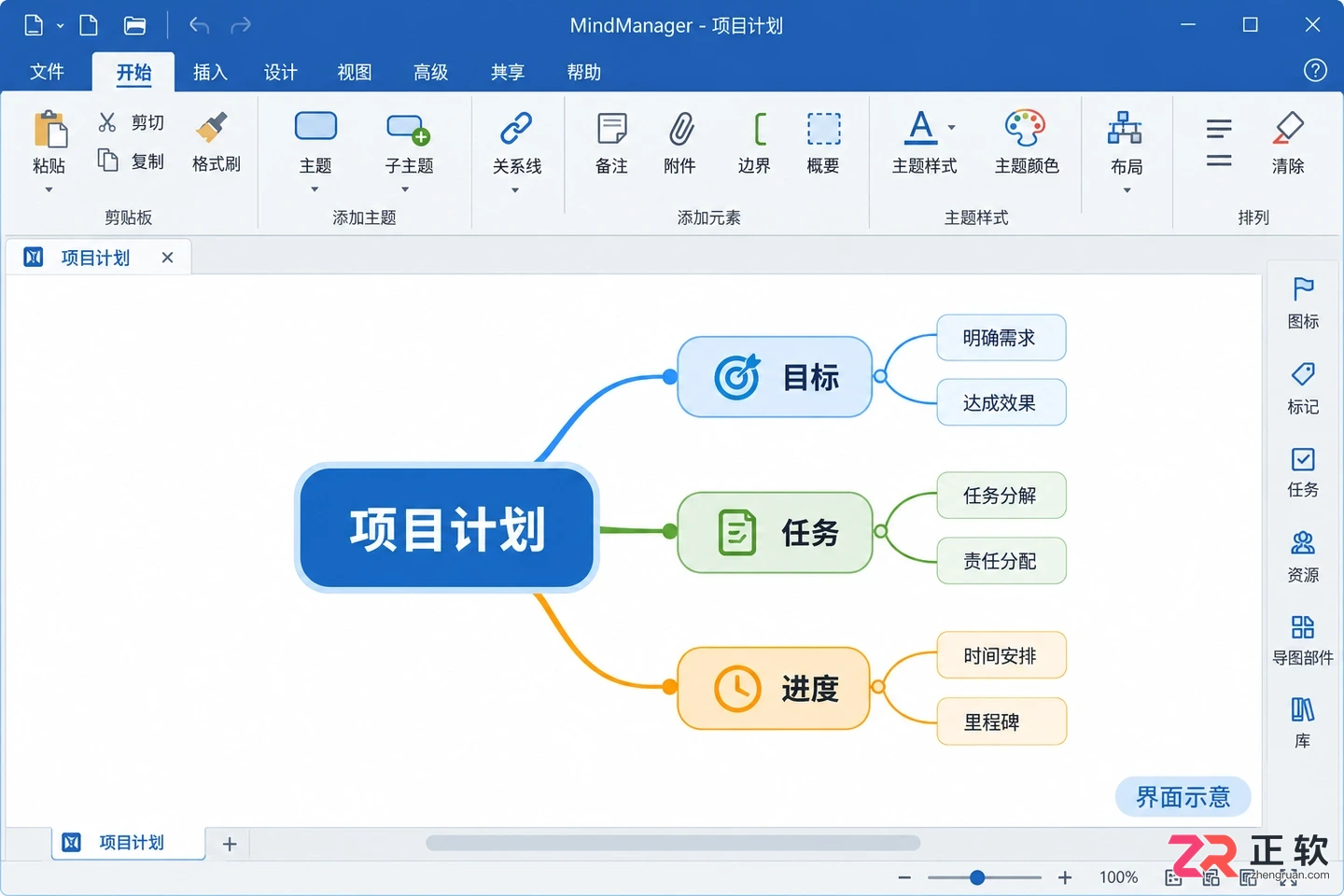This screenshot has width=1344, height=896.
Task: Collapse the 目标 branch subtopics
Action: pos(880,376)
